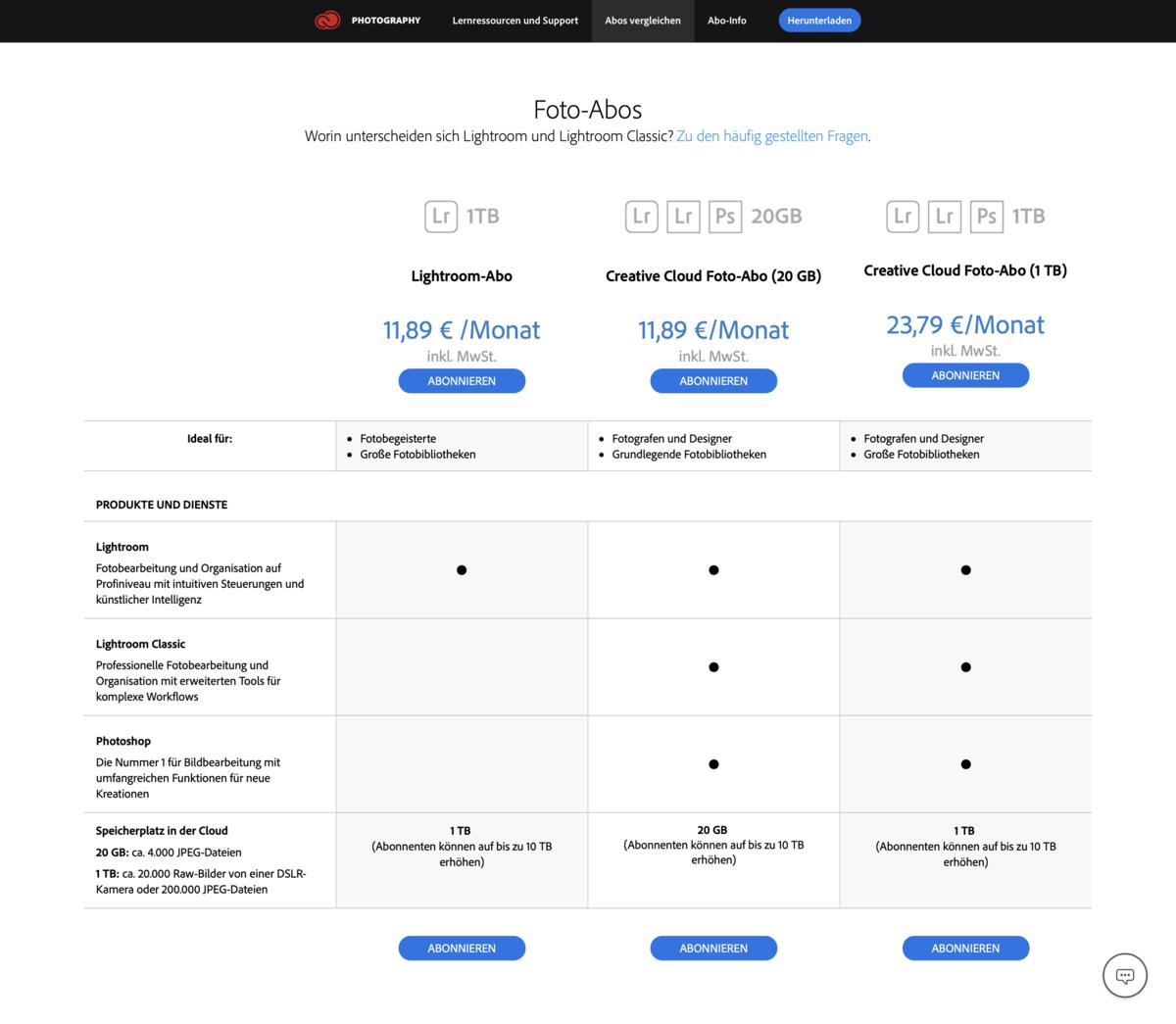Viewport: 1176px width, 1024px height.
Task: Click Lightroom-Abo price 11,89 € /Monat
Action: pos(462,330)
